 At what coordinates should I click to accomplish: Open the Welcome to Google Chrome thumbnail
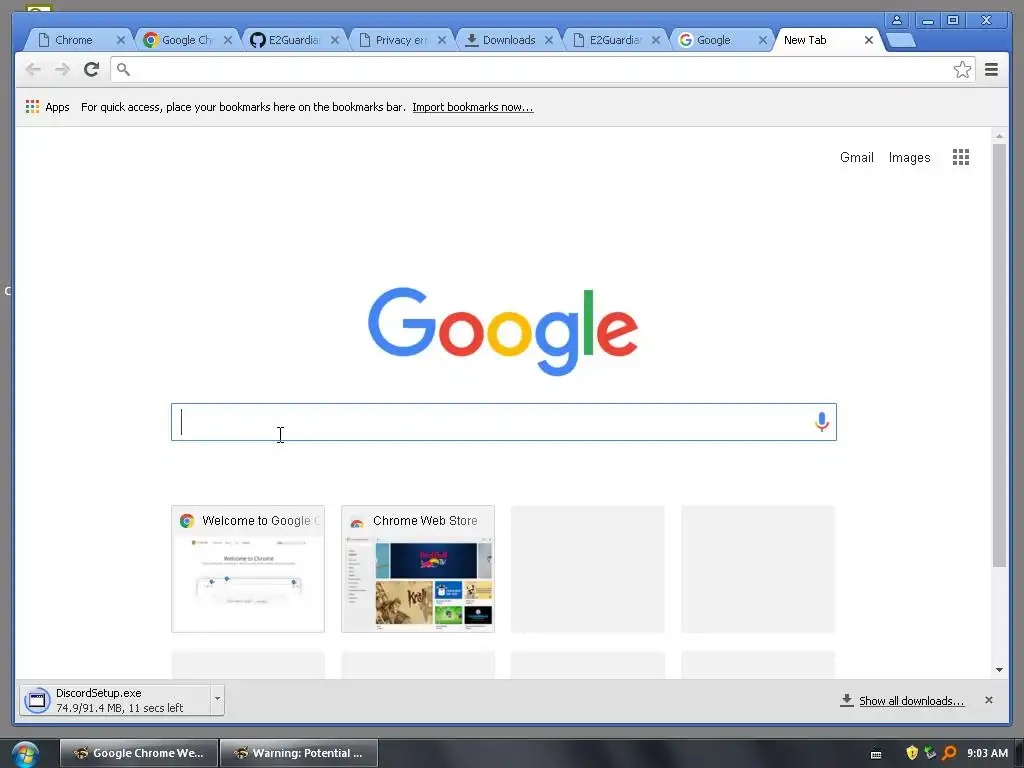point(248,569)
